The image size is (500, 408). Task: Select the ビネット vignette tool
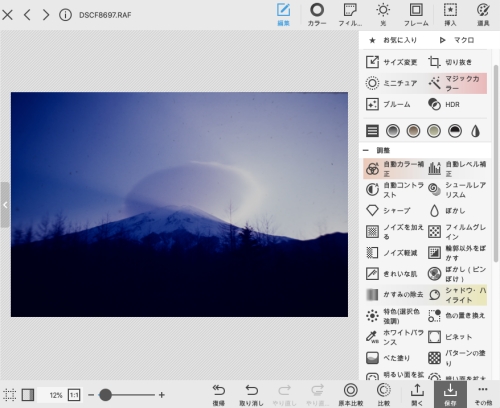(450, 337)
